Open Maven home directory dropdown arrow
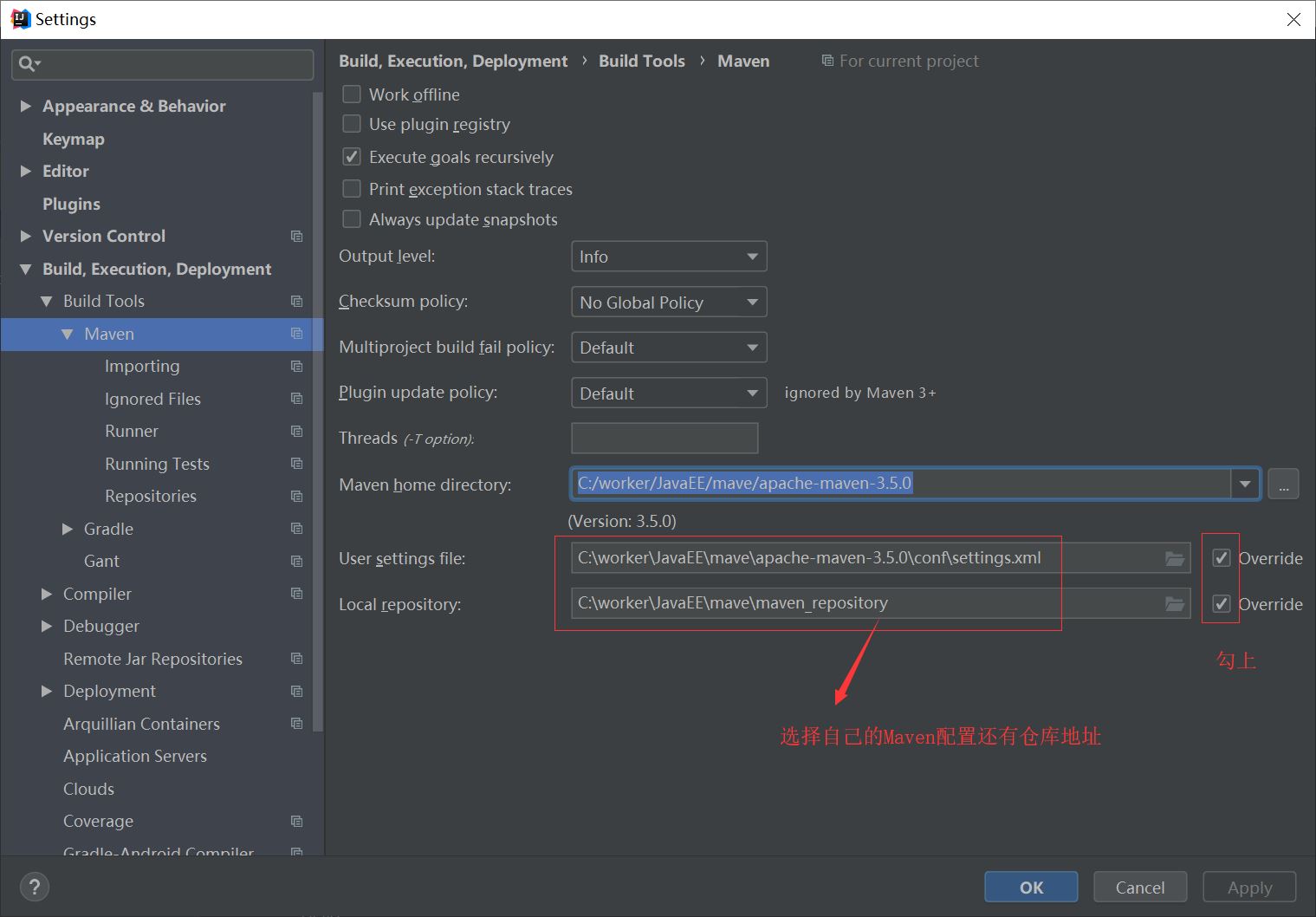1316x917 pixels. click(1245, 484)
